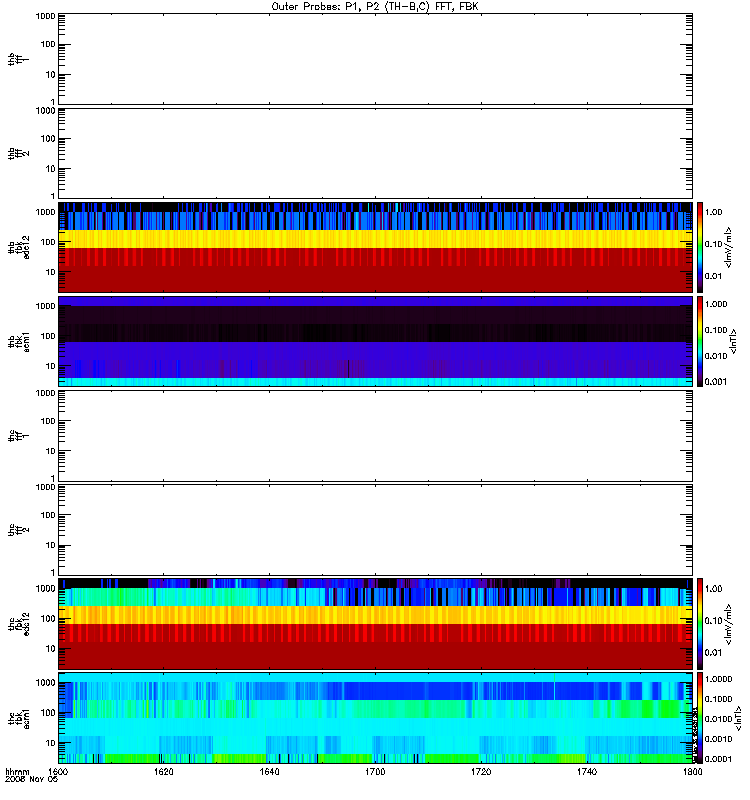This screenshot has height=800, width=750.
Task: Click the thc fbk scm1 color bar
Action: 700,718
